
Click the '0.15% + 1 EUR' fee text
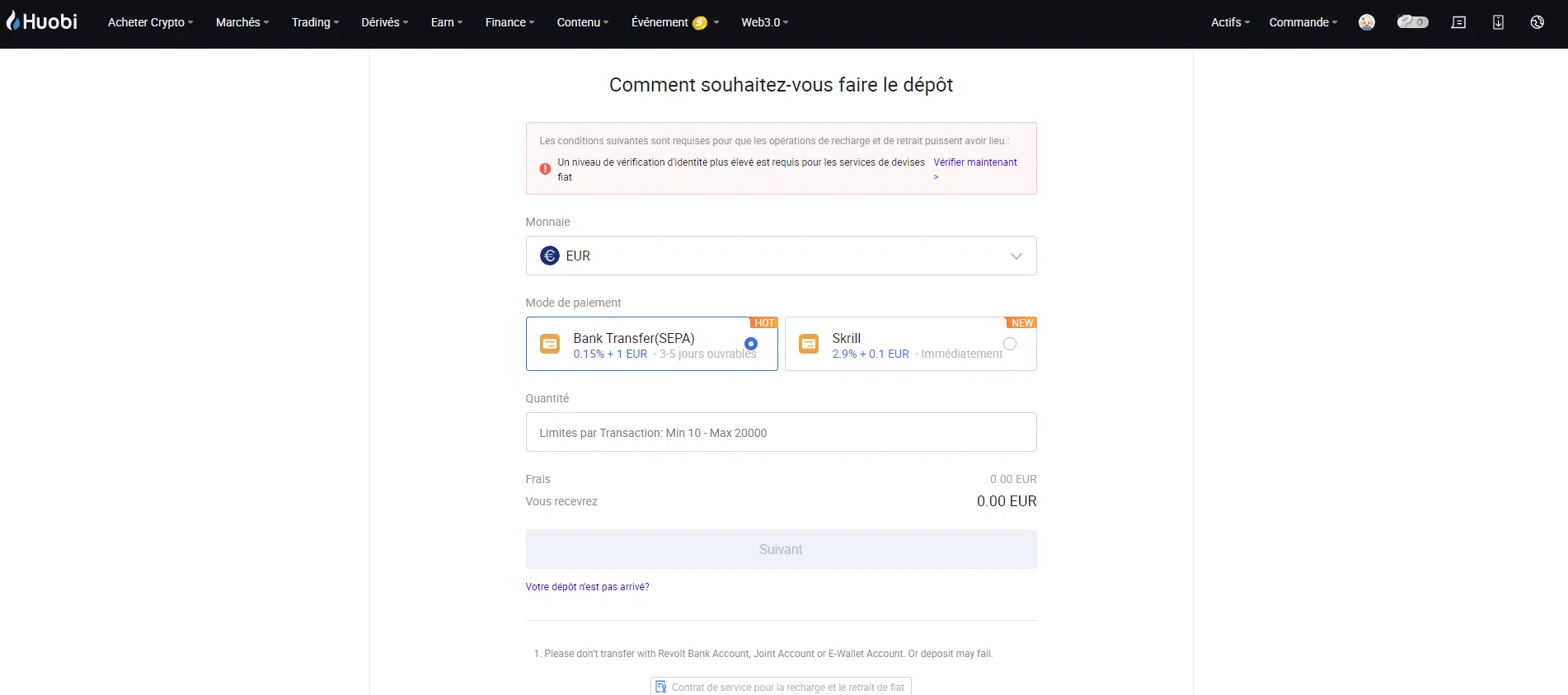(610, 354)
